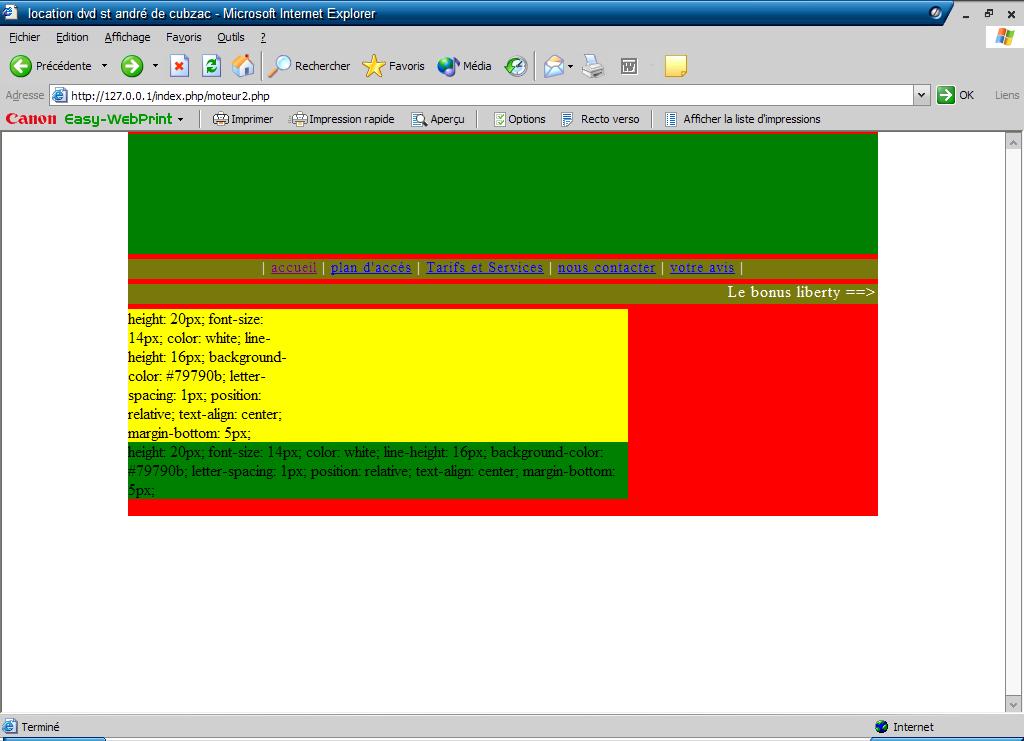The image size is (1024, 741).
Task: Click Imprimer in the Easy-WebPrint toolbar
Action: point(243,119)
